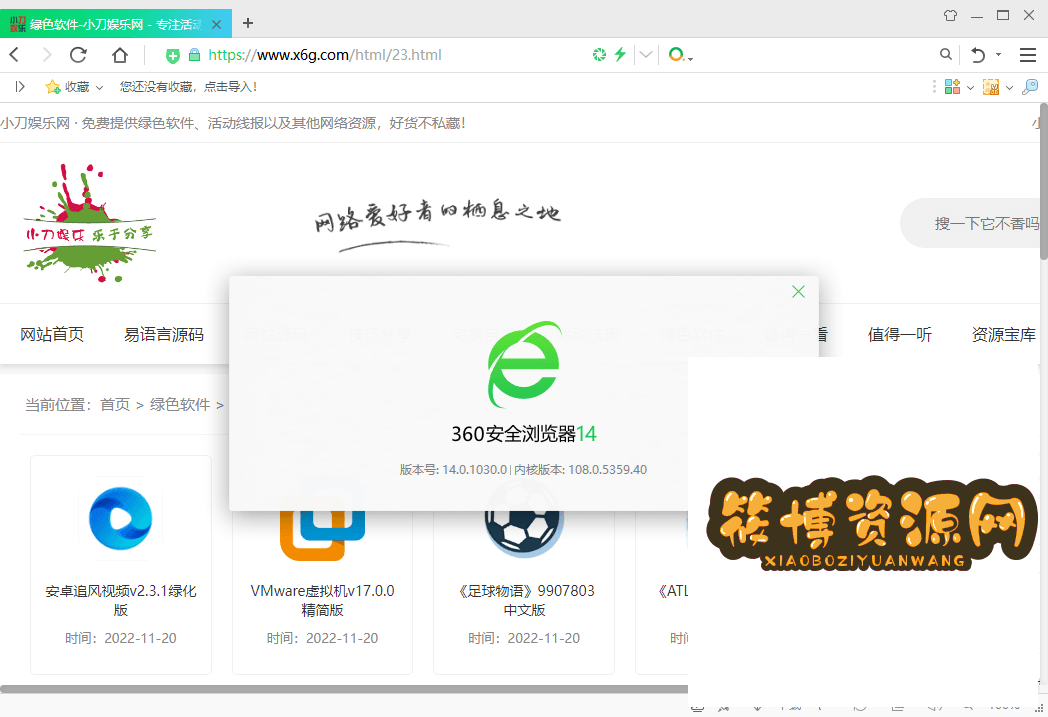
Task: Go back to the previous page
Action: coord(15,55)
